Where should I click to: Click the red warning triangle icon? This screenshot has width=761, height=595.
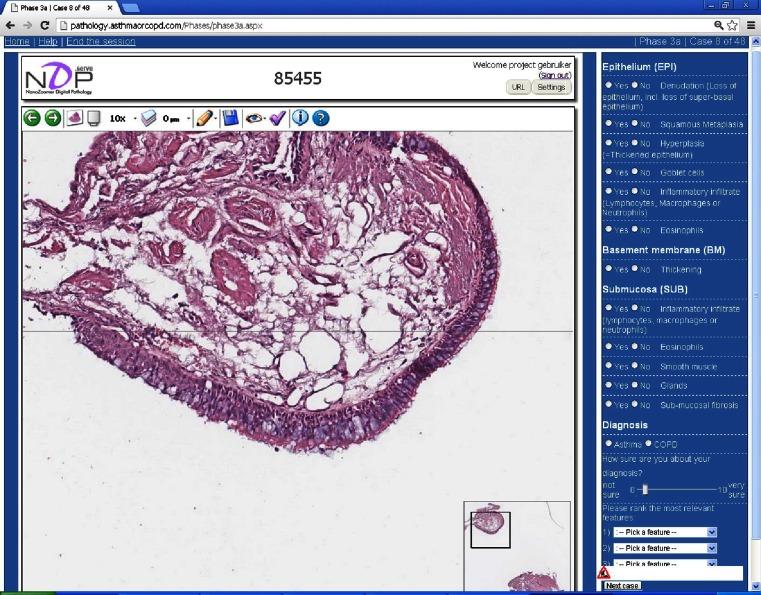(x=603, y=573)
